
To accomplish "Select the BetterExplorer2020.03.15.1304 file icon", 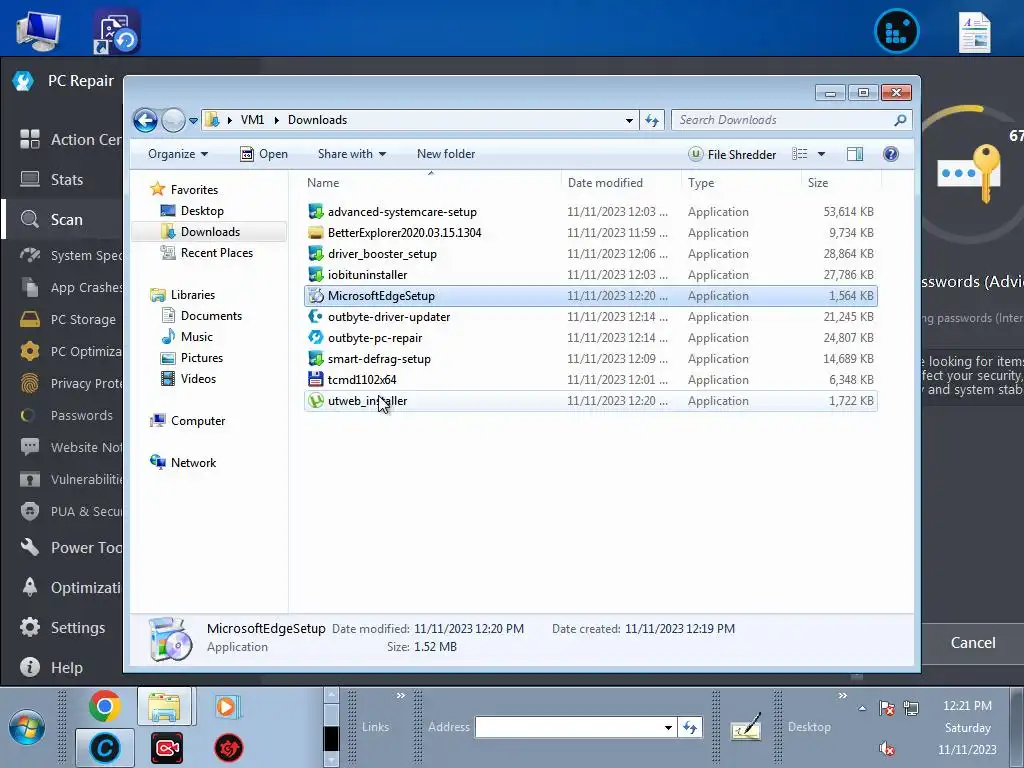I will tap(315, 232).
